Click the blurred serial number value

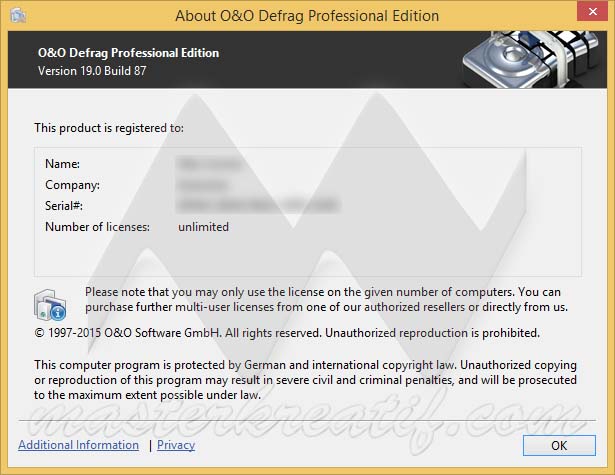pos(258,205)
